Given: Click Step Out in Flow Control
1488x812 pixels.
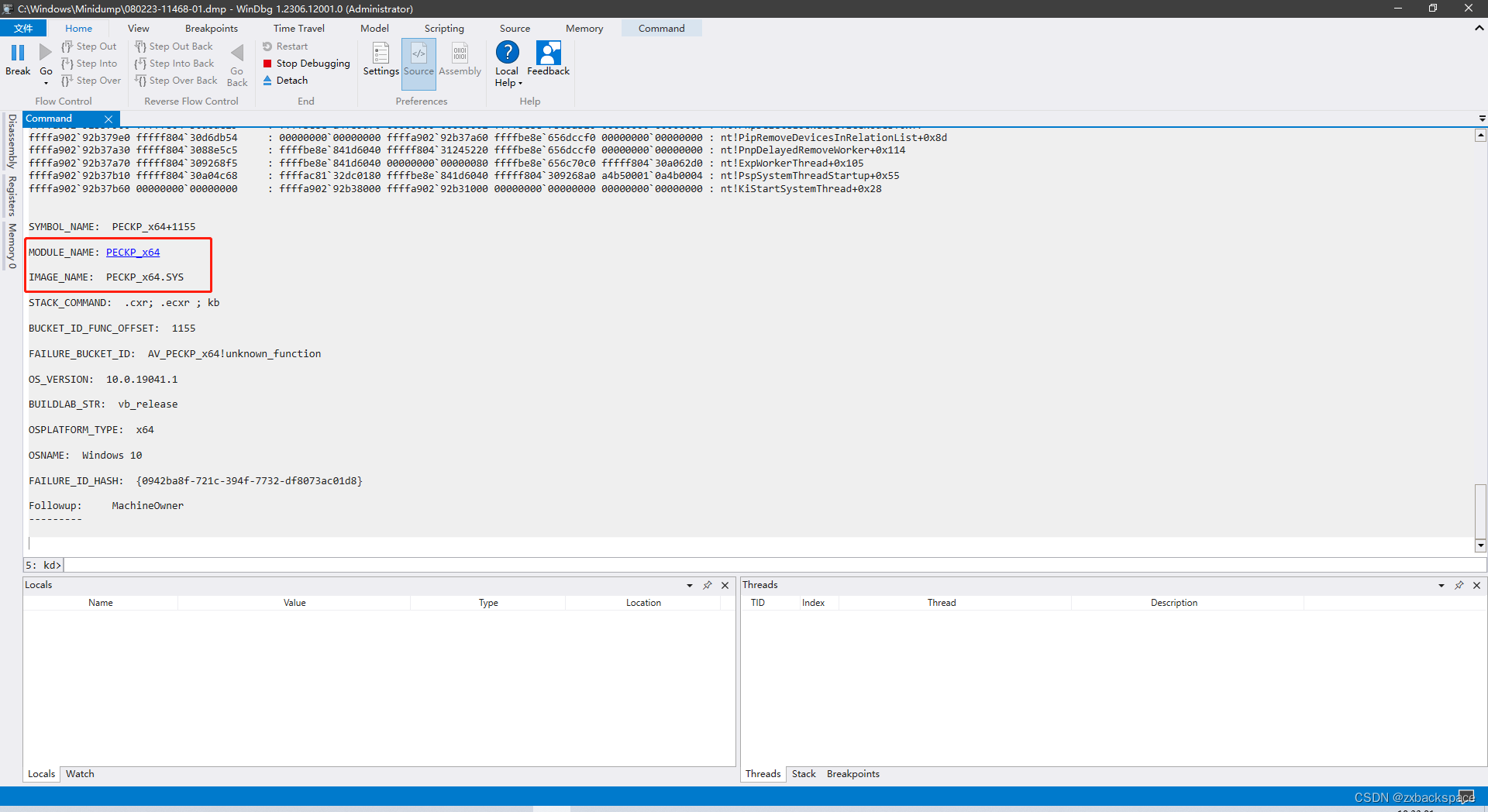Looking at the screenshot, I should click(89, 46).
